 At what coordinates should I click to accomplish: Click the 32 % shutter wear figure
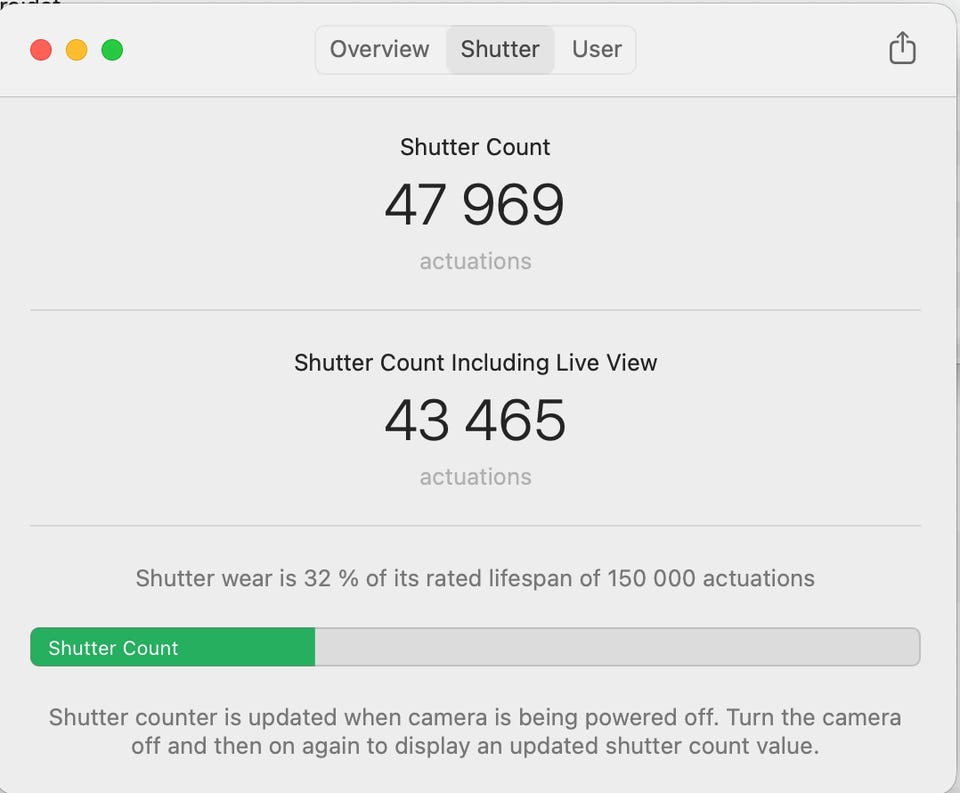(331, 578)
